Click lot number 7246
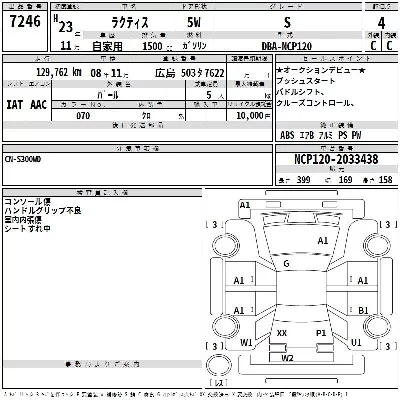 pyautogui.click(x=25, y=22)
